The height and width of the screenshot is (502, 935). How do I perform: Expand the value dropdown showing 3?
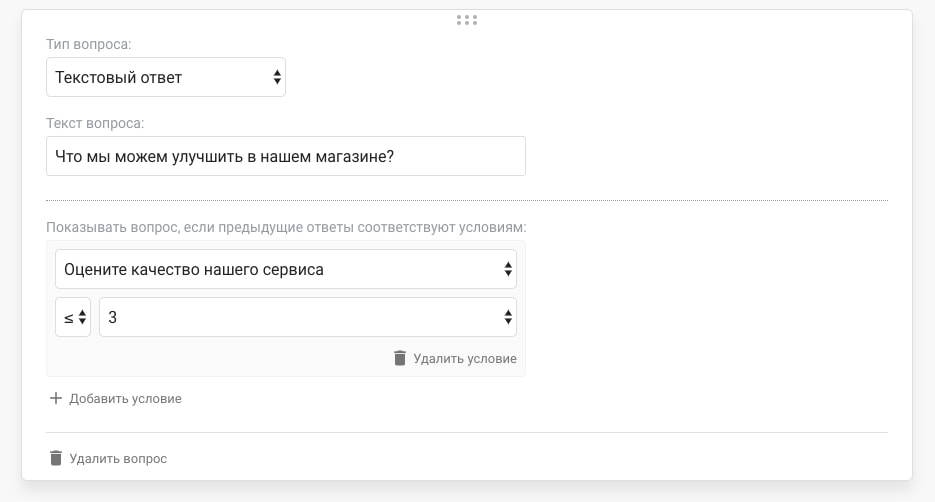click(x=300, y=318)
